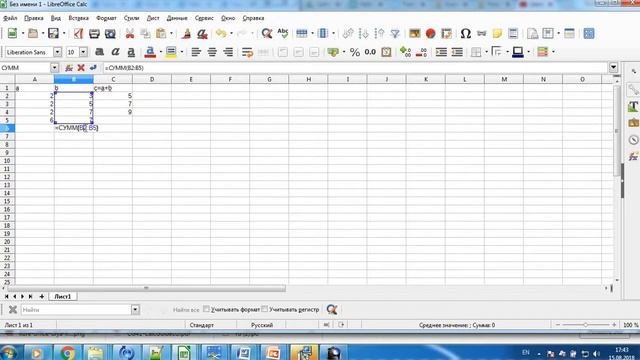Save the document with the floppy icon
Image resolution: width=640 pixels, height=360 pixels.
point(53,33)
